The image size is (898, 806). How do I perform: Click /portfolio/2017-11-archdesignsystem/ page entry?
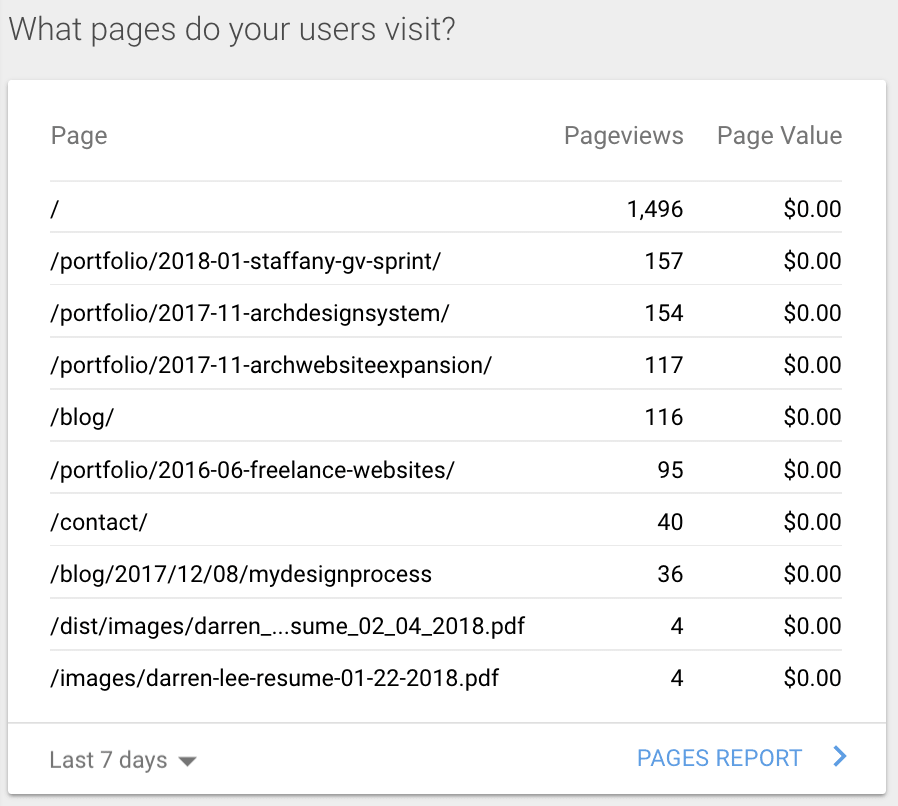pyautogui.click(x=249, y=313)
